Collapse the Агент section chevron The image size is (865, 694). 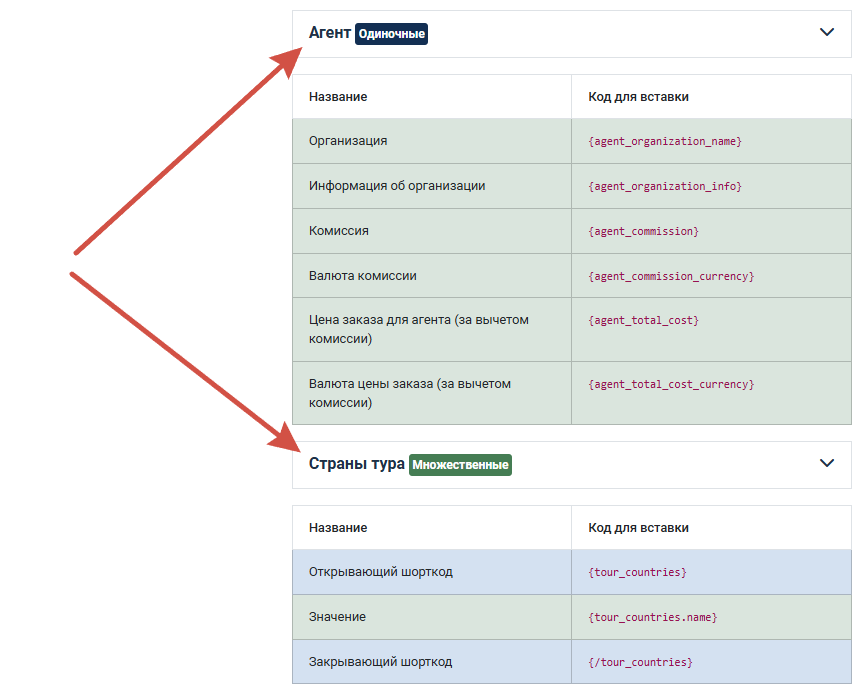click(826, 32)
